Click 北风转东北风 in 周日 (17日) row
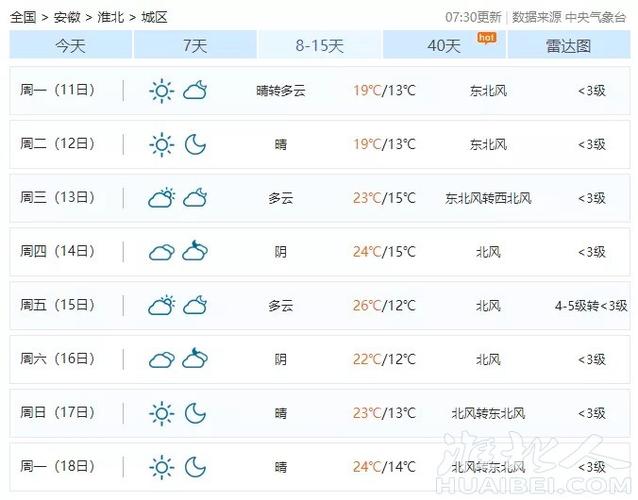638x500 pixels. [488, 413]
